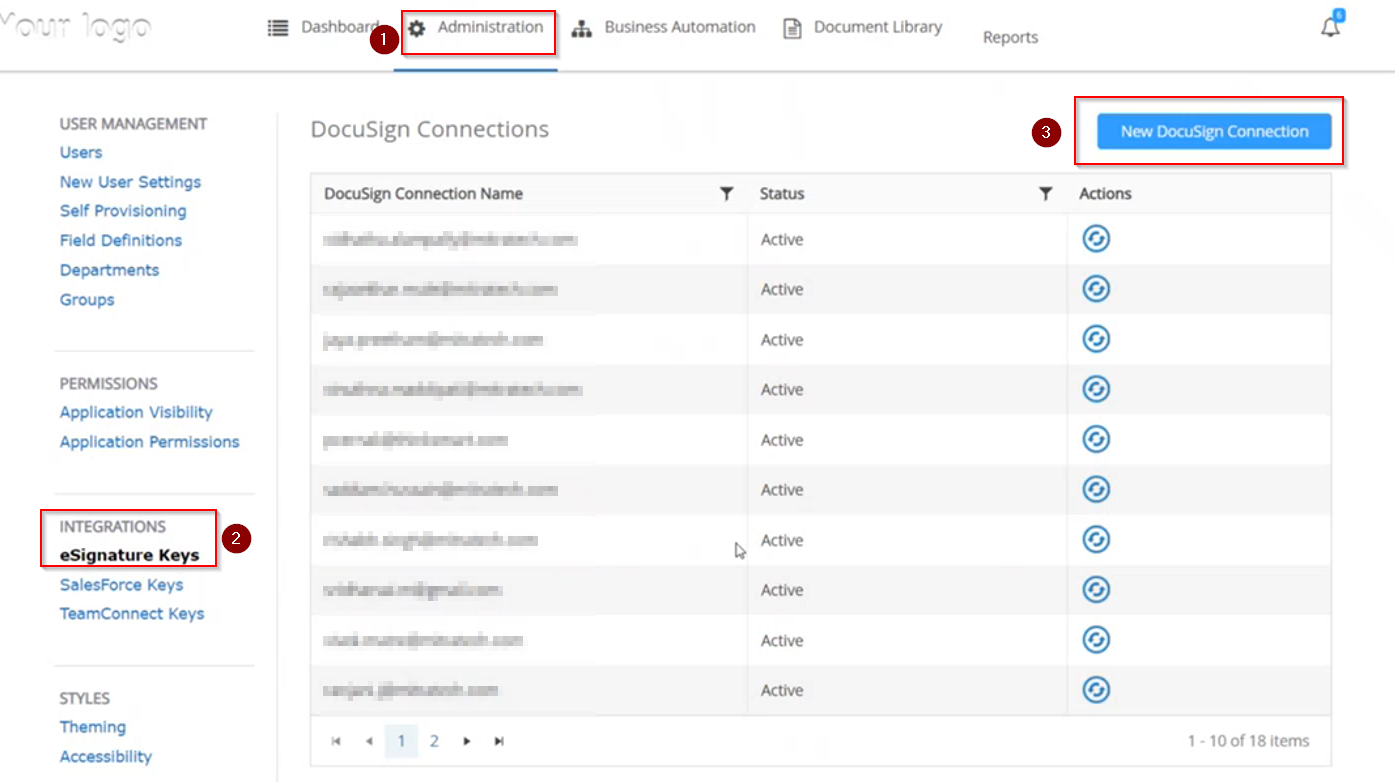This screenshot has height=782, width=1395.
Task: Open Business Automation
Action: pyautogui.click(x=663, y=28)
